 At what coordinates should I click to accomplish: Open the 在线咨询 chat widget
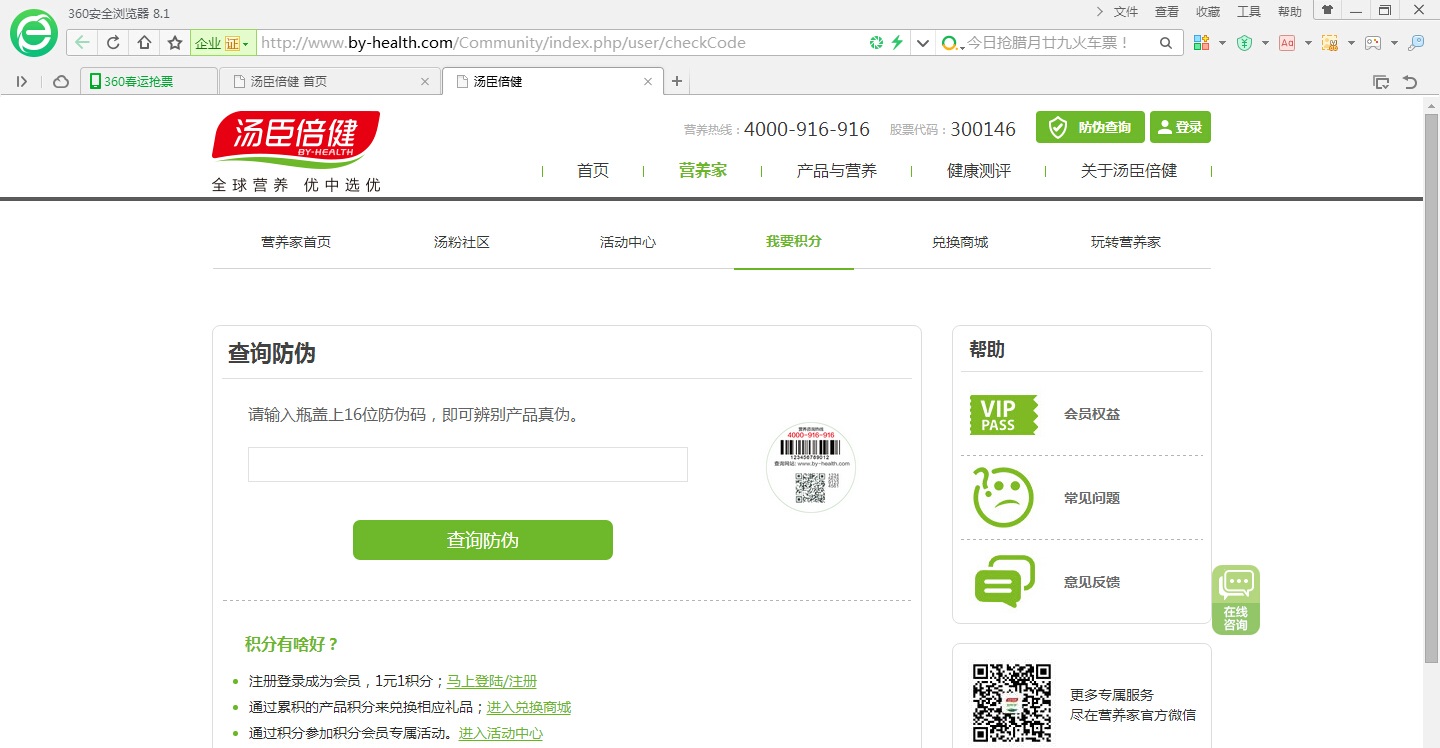pos(1236,599)
